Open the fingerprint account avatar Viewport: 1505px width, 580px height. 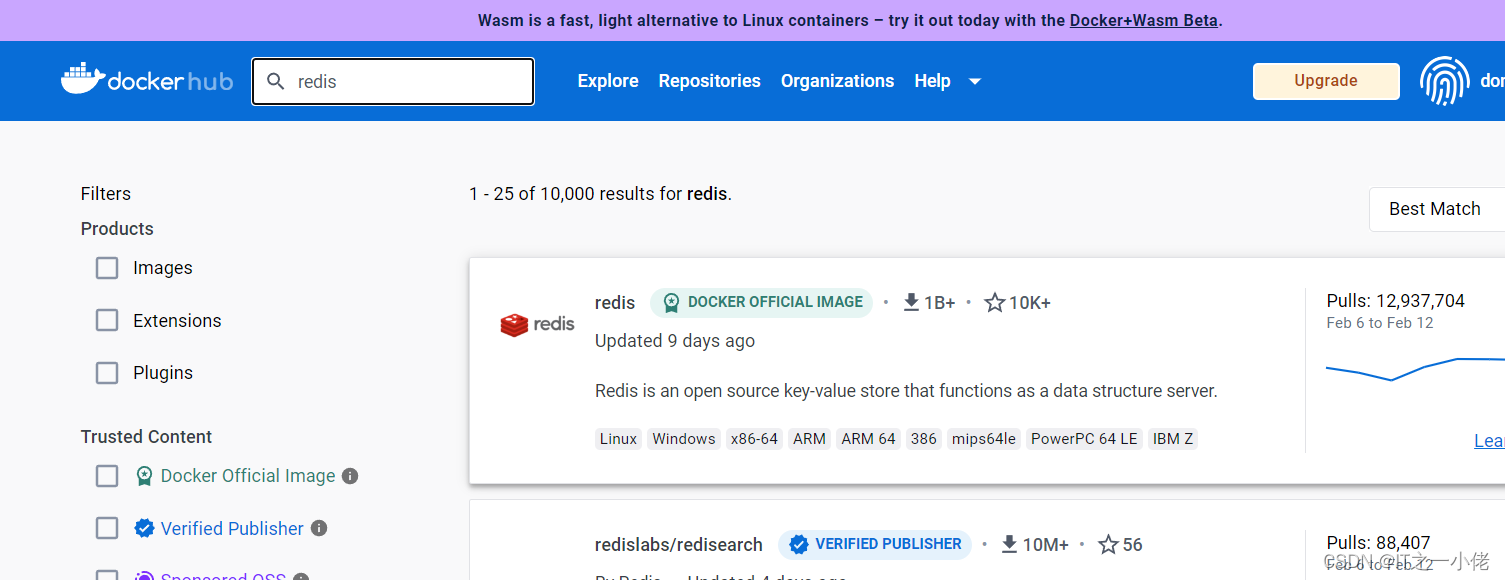coord(1445,81)
